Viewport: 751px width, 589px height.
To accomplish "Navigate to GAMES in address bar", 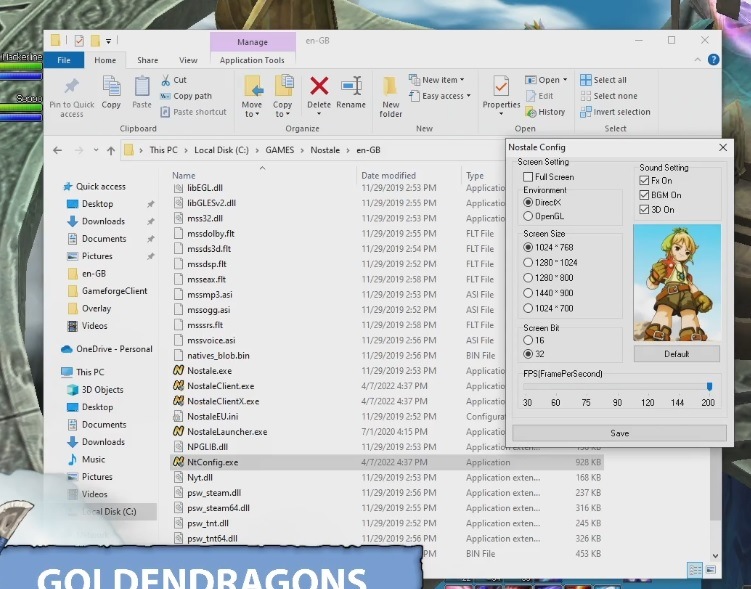I will pos(280,150).
